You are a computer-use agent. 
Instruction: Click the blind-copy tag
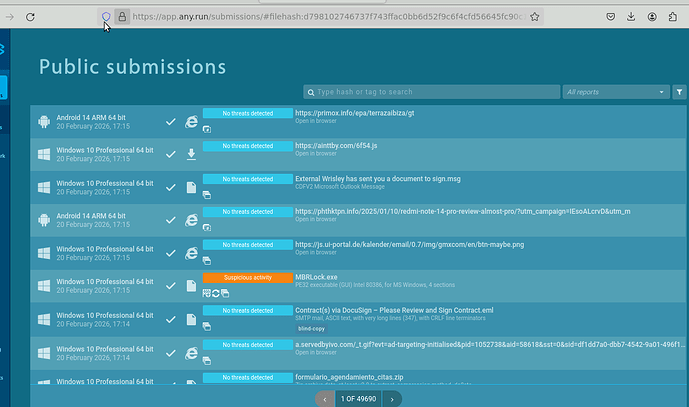311,328
